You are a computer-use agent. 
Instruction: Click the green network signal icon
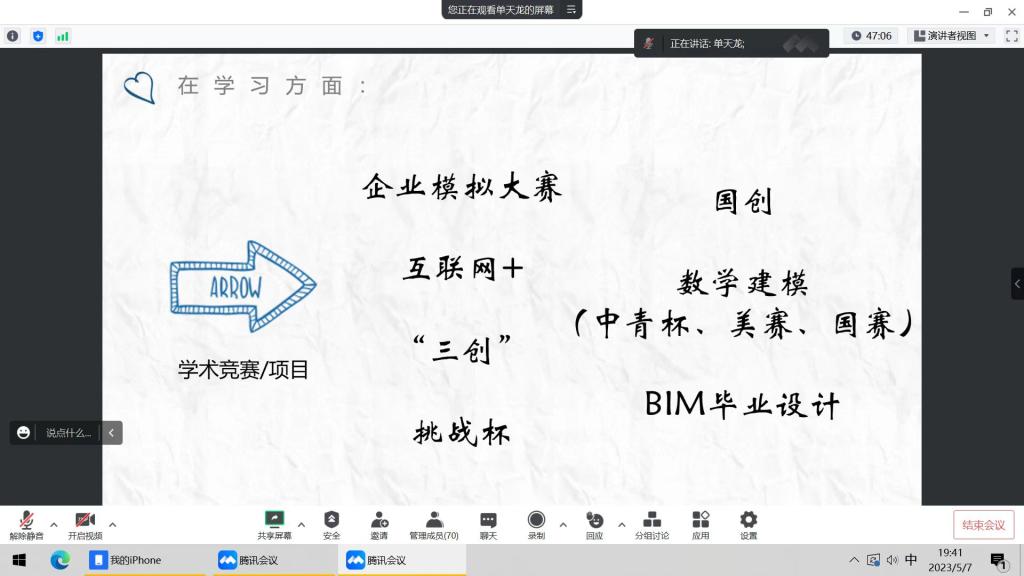coord(63,36)
